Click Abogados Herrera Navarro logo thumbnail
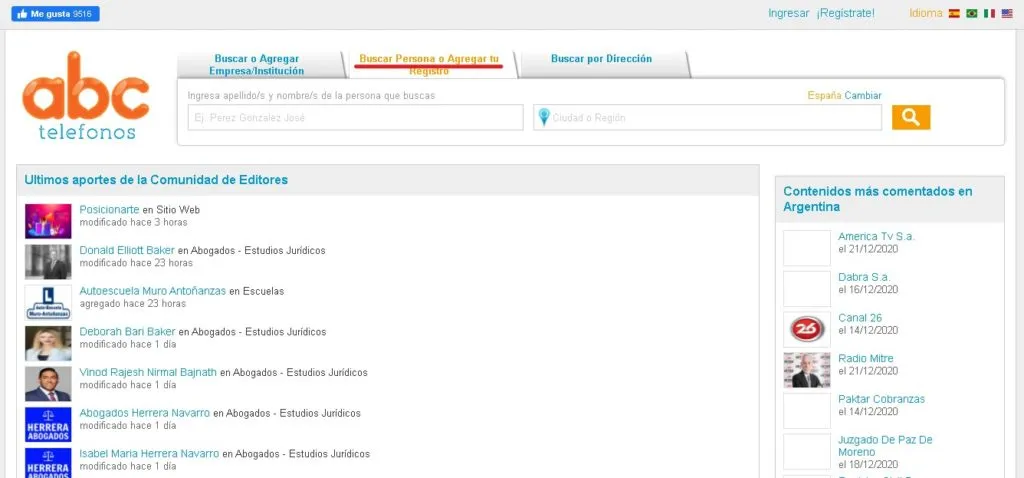 pyautogui.click(x=48, y=424)
